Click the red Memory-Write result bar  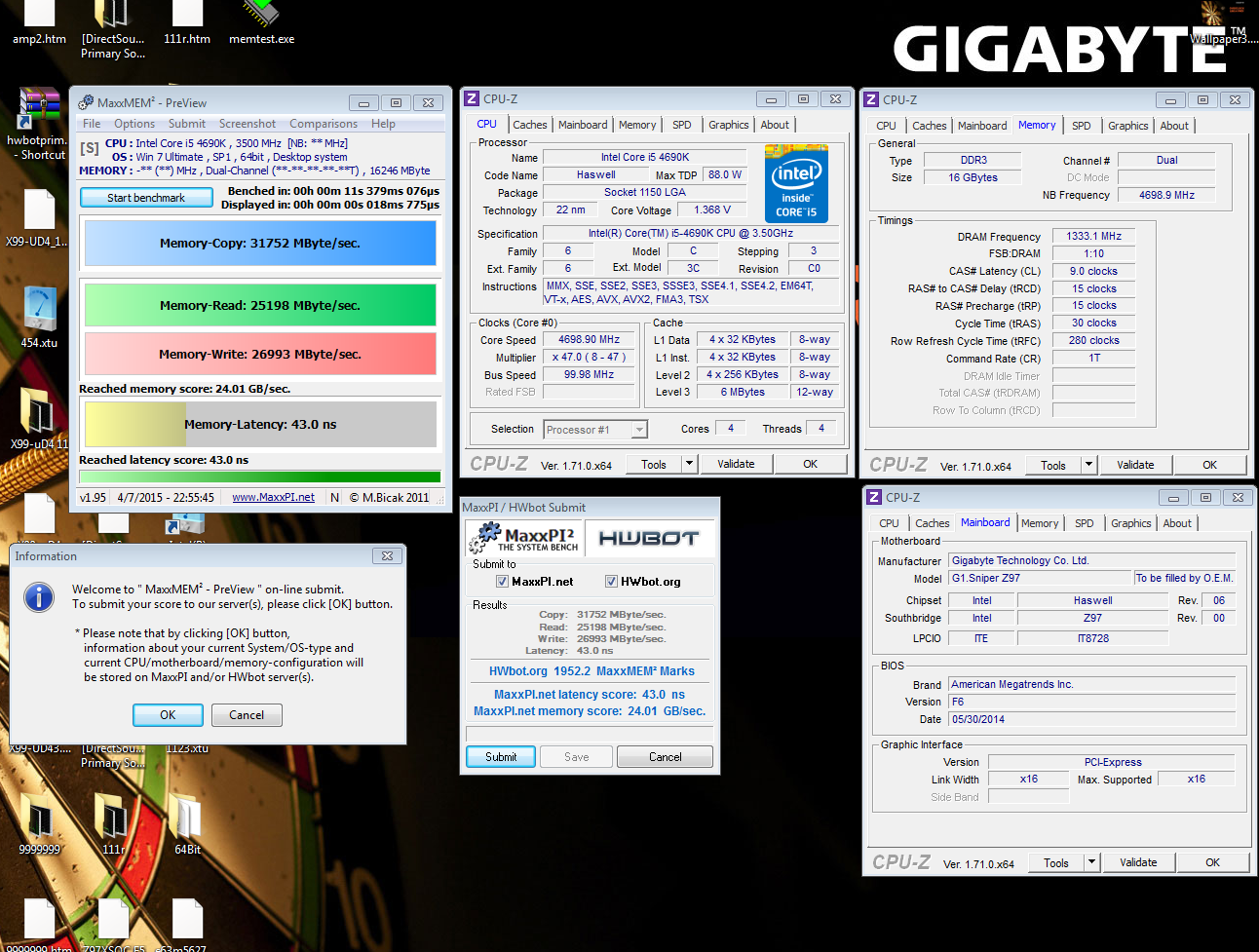[x=260, y=355]
